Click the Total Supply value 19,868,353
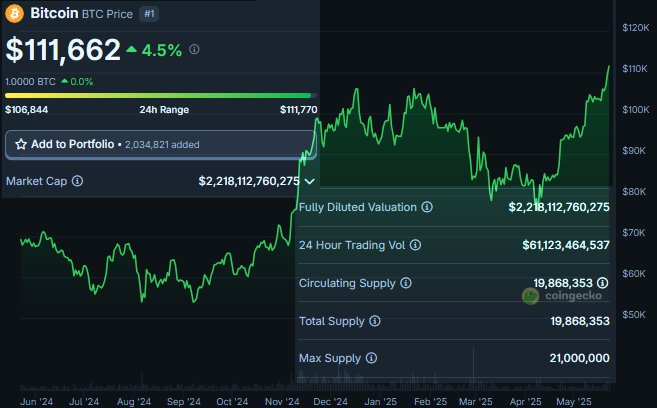657x408 pixels. [x=580, y=321]
